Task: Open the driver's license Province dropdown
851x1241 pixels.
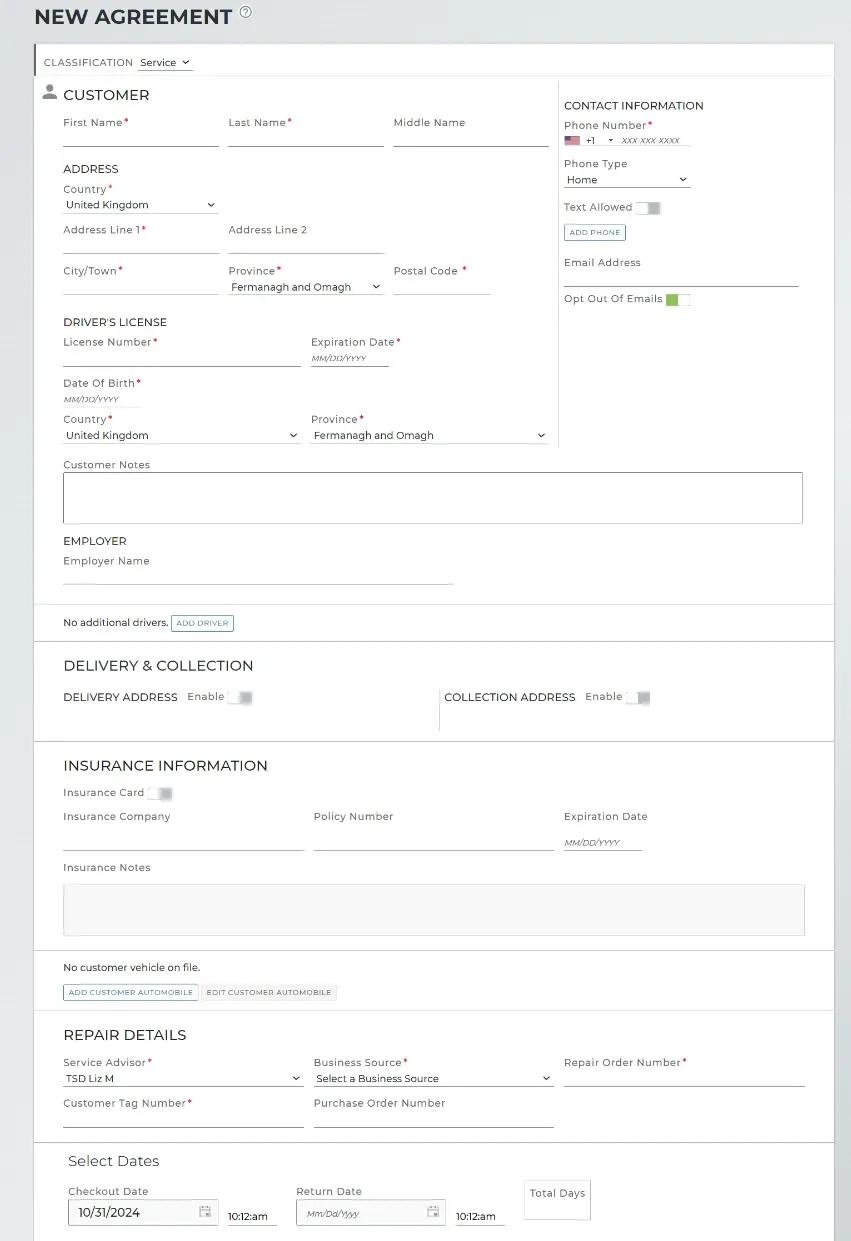Action: click(430, 436)
